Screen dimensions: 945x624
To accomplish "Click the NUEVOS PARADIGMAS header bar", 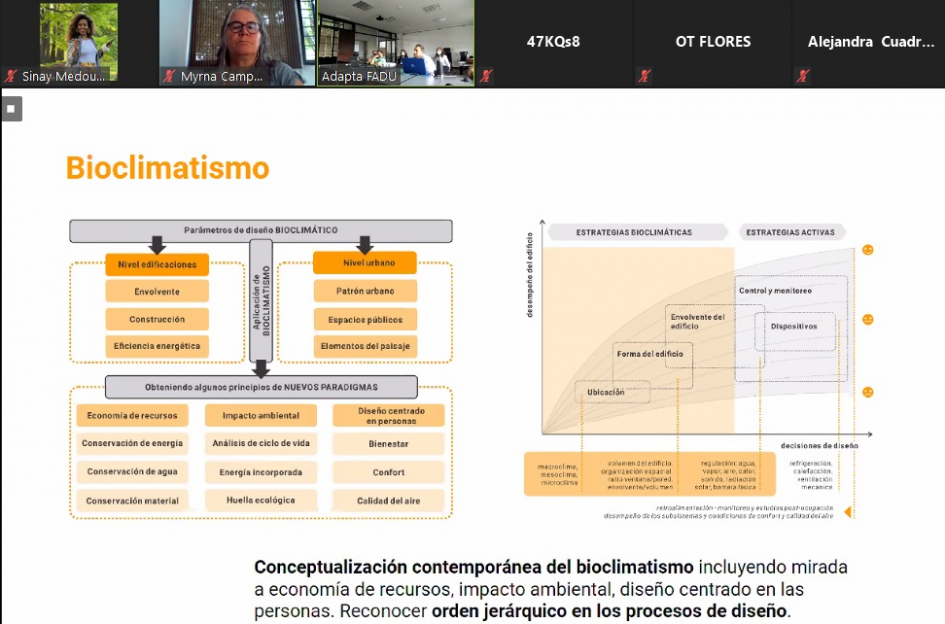I will pyautogui.click(x=261, y=387).
